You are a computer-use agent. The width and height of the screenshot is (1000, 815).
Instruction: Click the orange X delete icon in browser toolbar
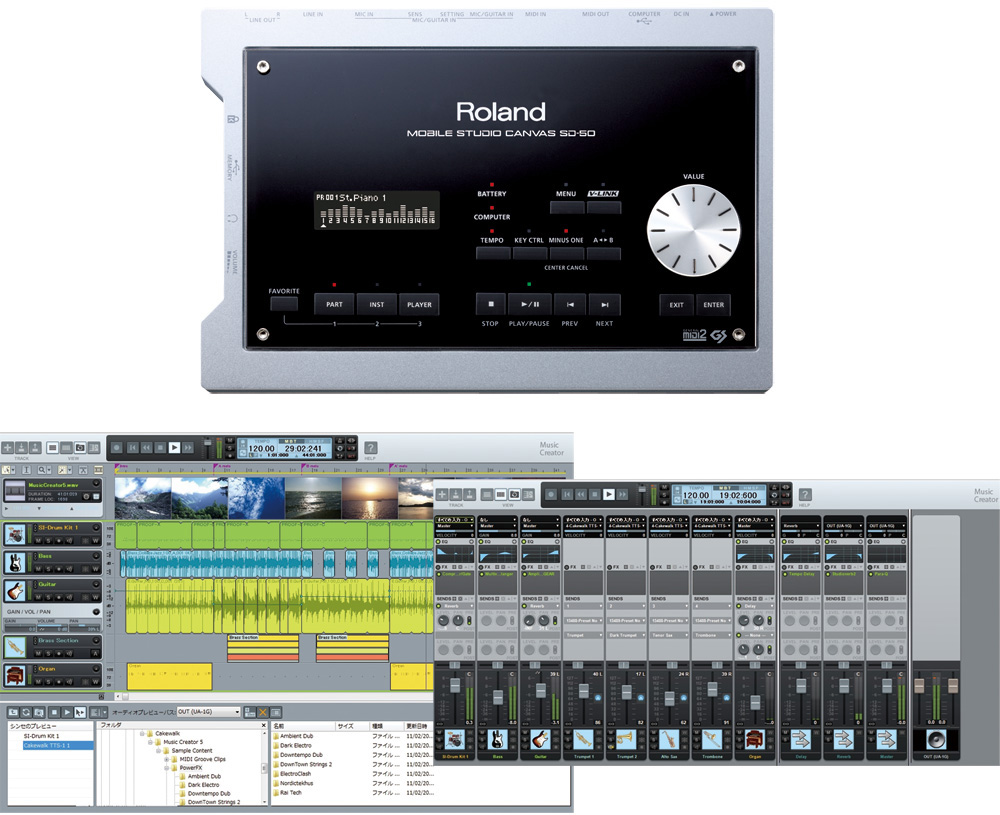(263, 712)
